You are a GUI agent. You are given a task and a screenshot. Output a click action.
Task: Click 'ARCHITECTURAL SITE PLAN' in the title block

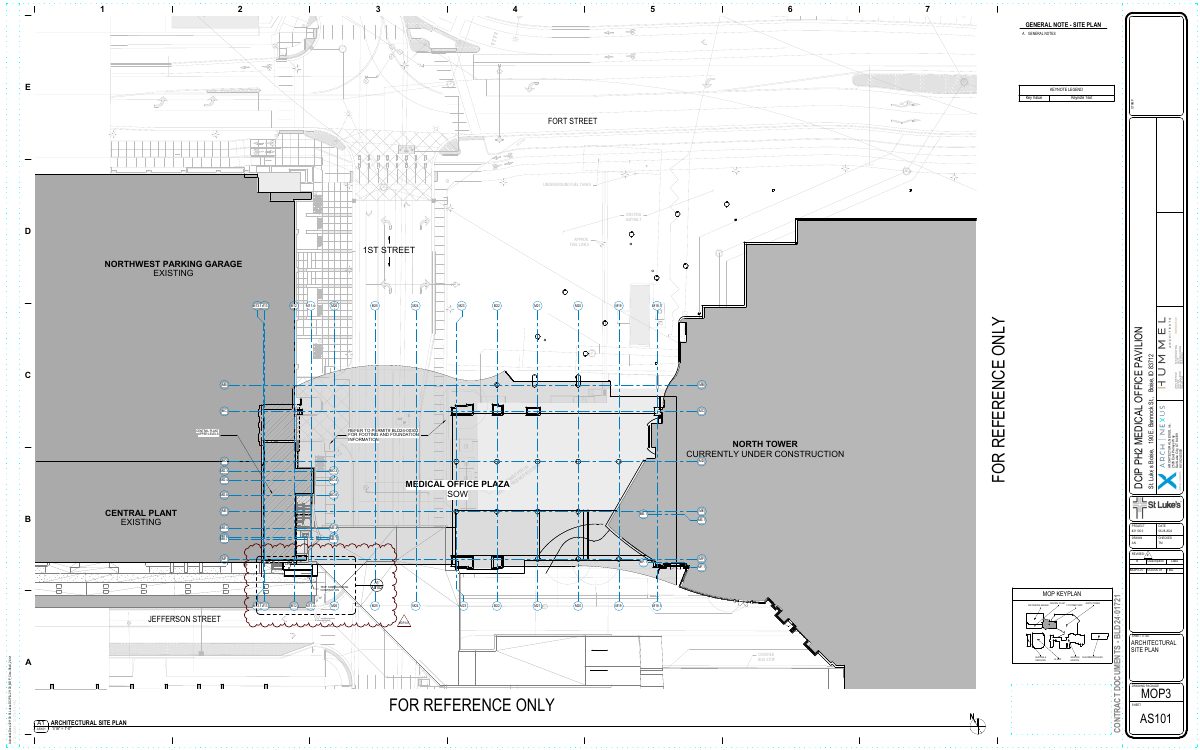click(x=1152, y=644)
